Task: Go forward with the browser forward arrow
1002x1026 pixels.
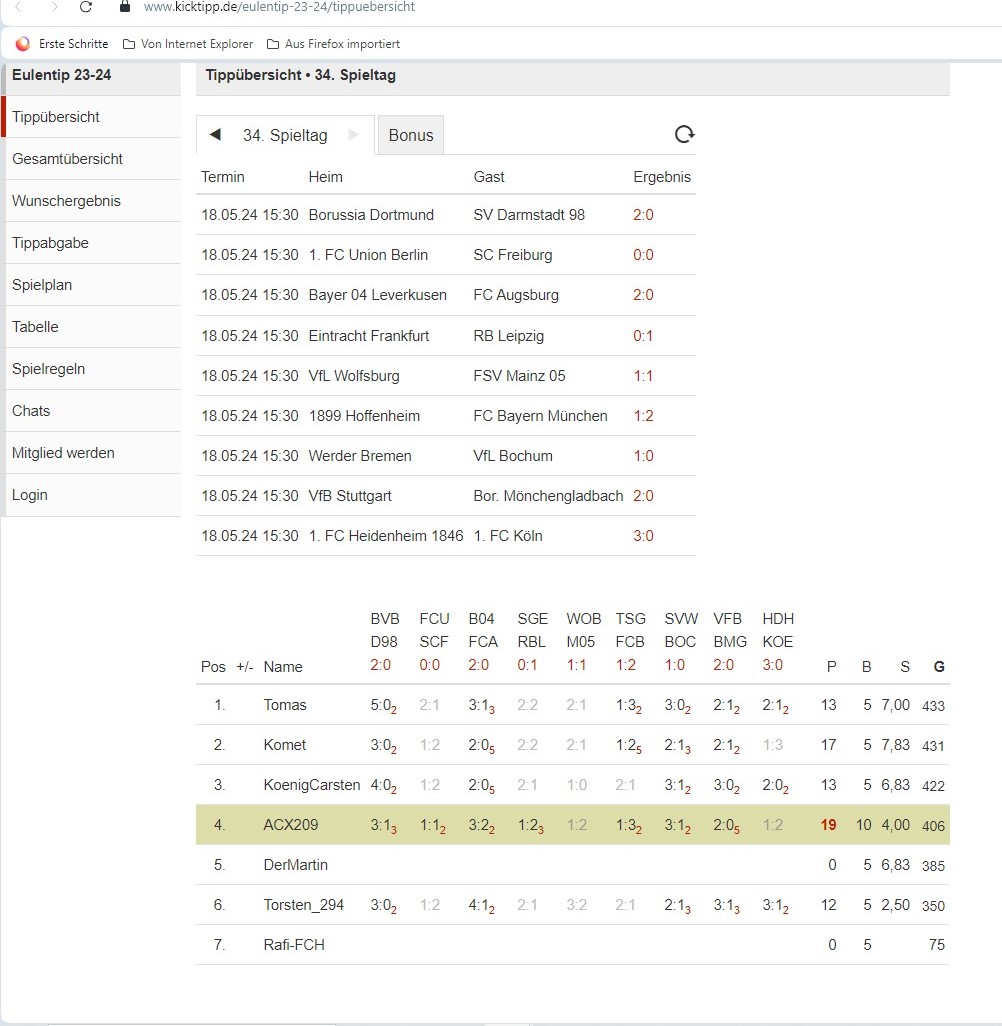Action: [54, 7]
